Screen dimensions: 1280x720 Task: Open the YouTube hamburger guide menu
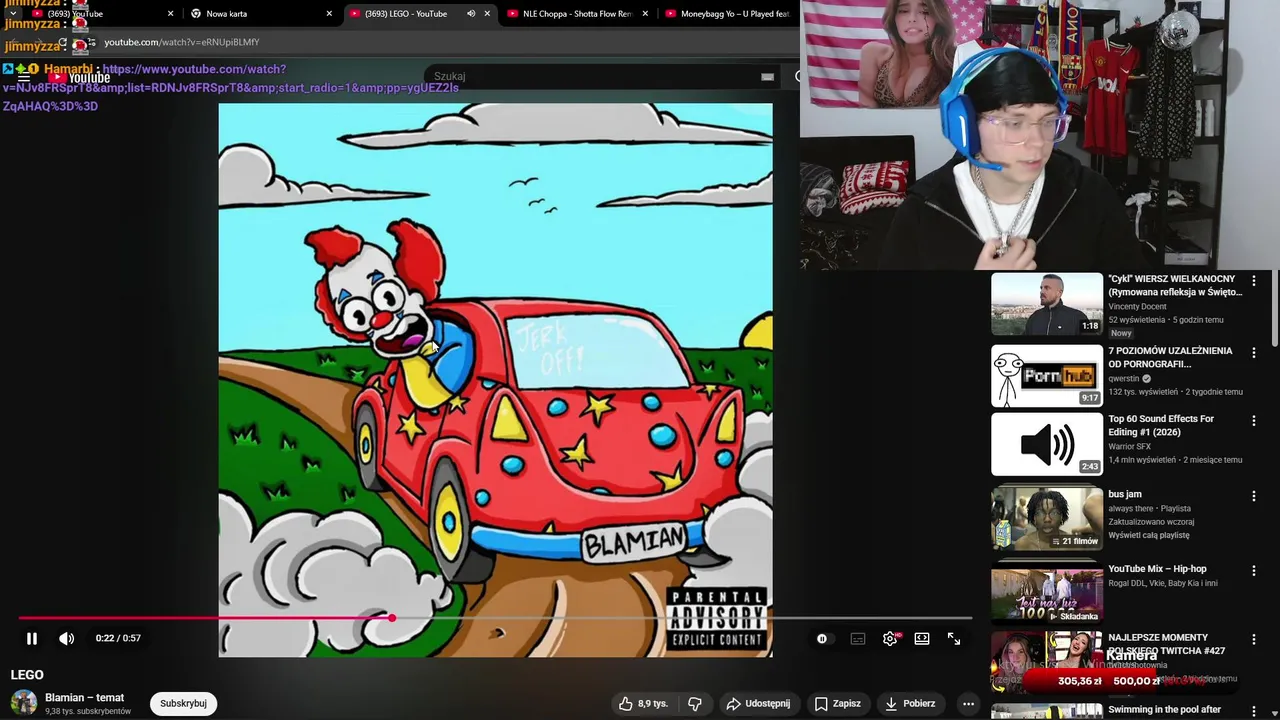click(x=22, y=77)
